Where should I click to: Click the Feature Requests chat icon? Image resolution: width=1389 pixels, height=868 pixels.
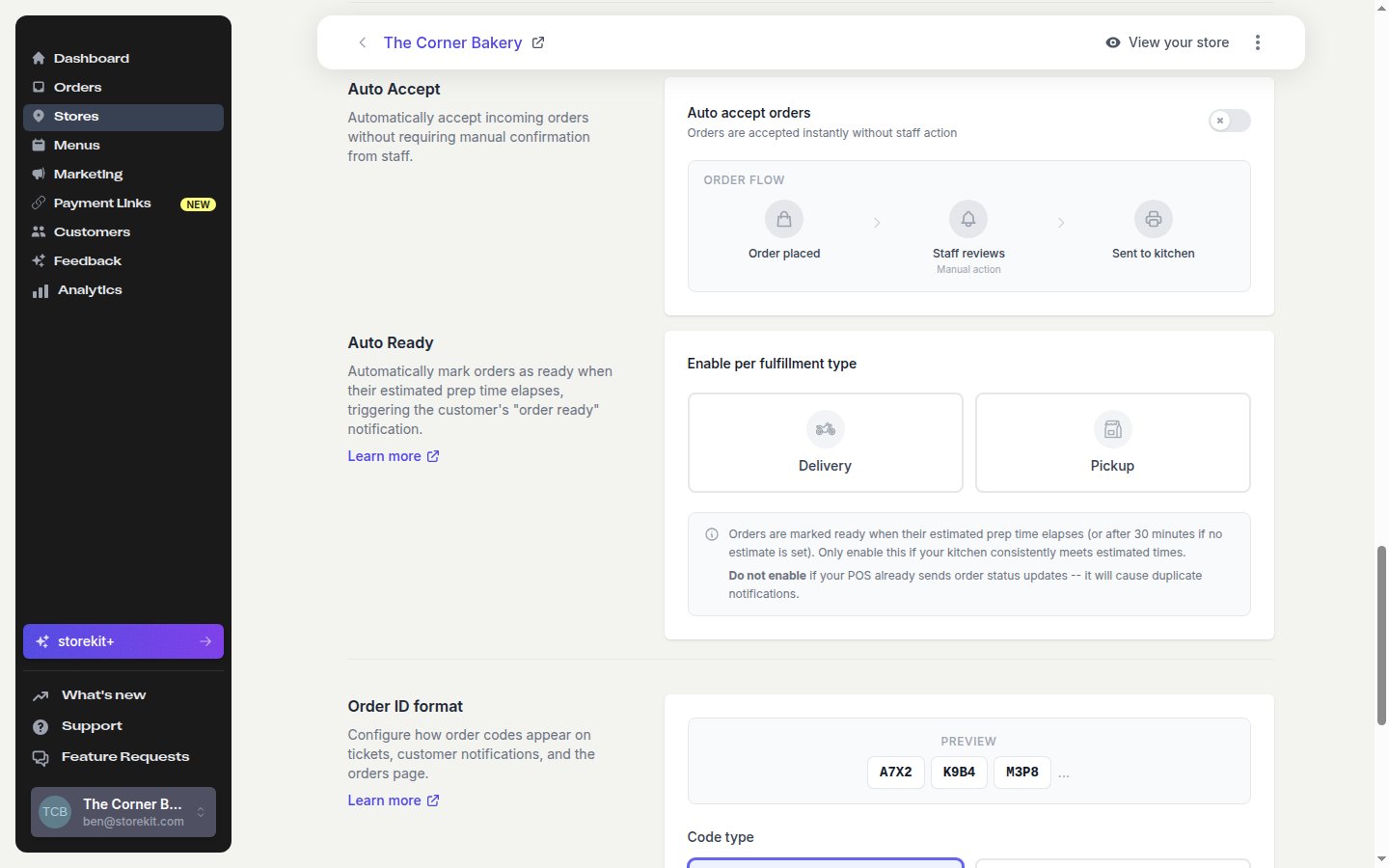[41, 758]
